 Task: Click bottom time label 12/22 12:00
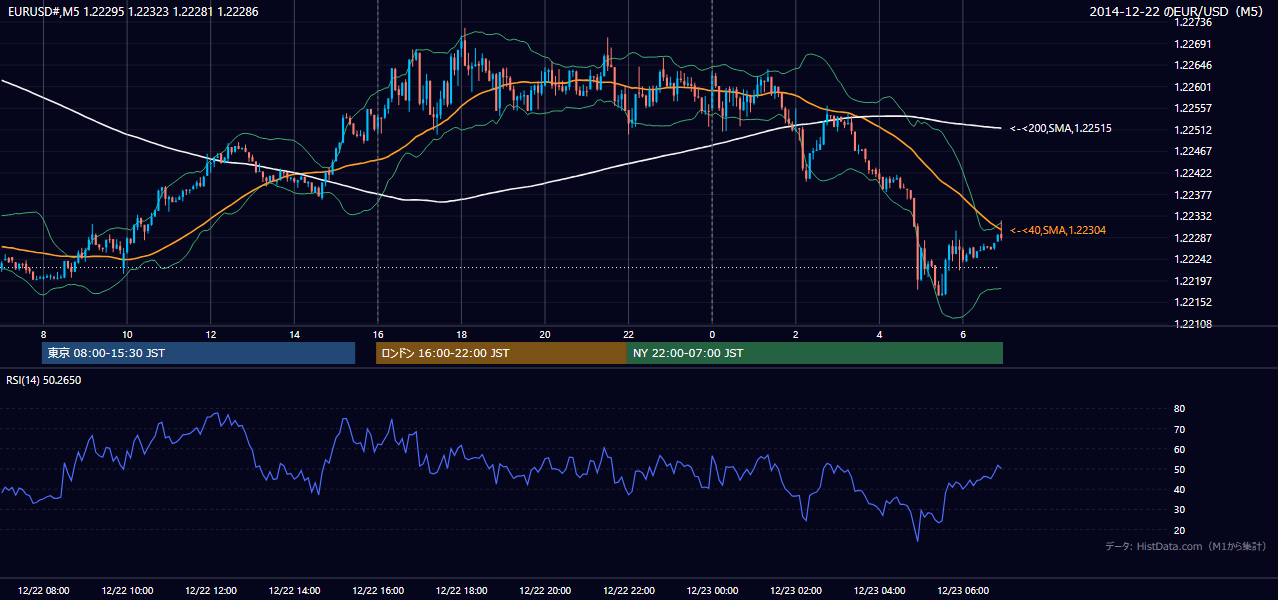pos(211,591)
